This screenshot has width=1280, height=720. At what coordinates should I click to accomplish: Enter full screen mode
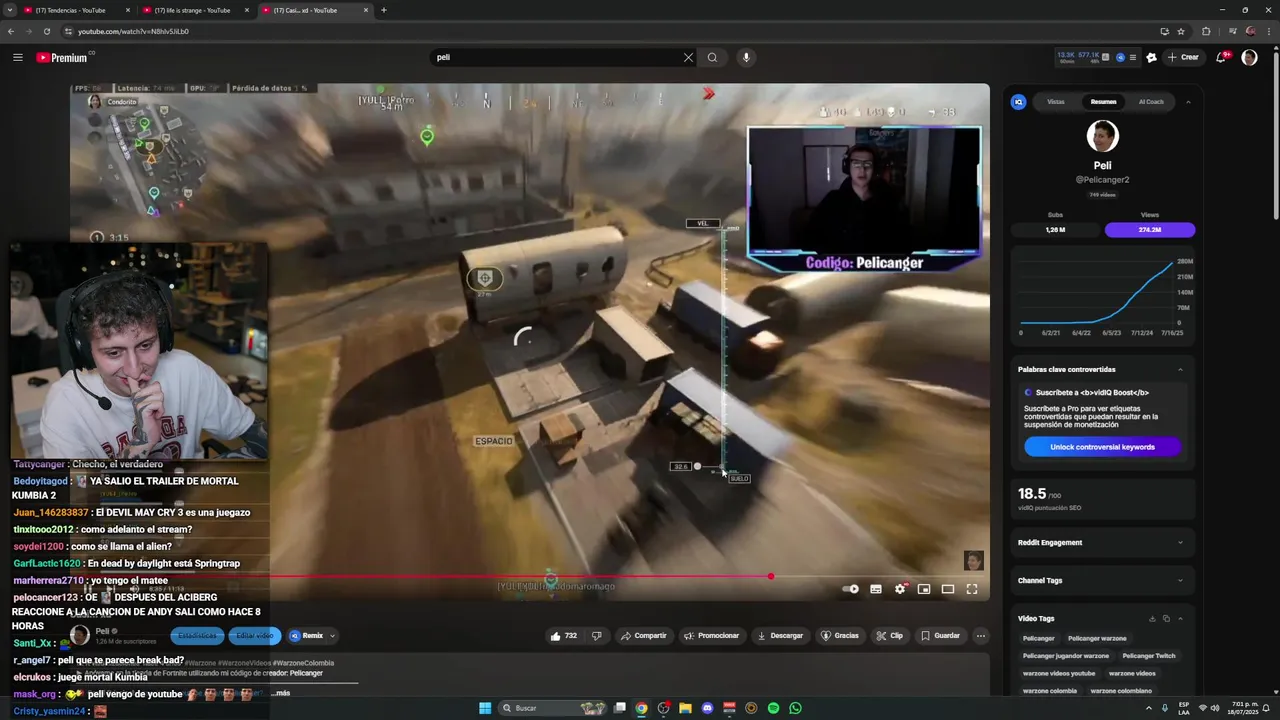972,589
